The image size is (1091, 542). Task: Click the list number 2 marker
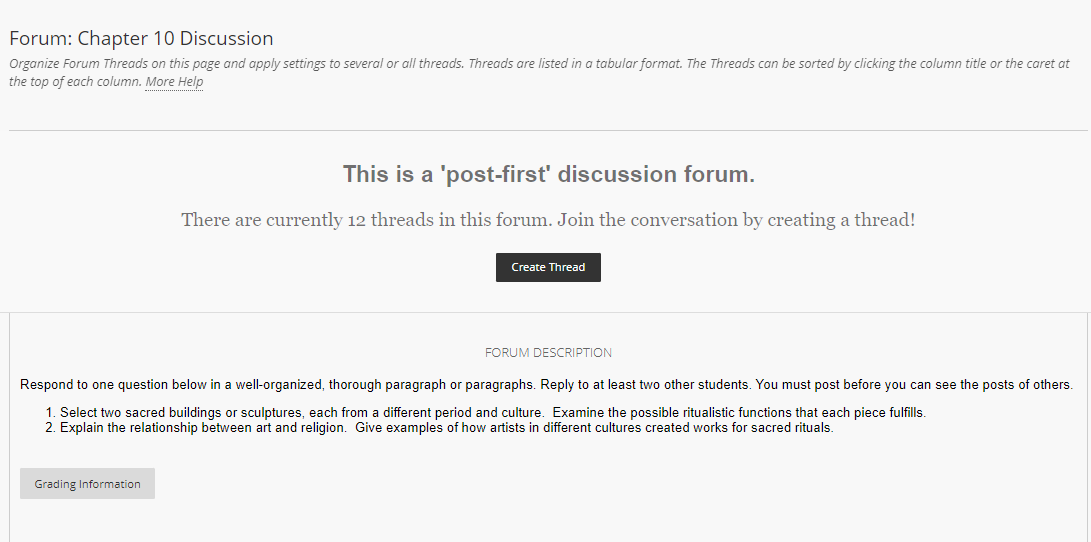(50, 428)
